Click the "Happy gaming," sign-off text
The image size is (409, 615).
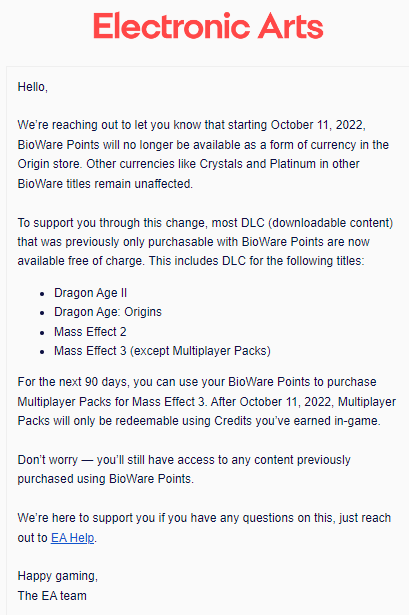click(x=58, y=576)
